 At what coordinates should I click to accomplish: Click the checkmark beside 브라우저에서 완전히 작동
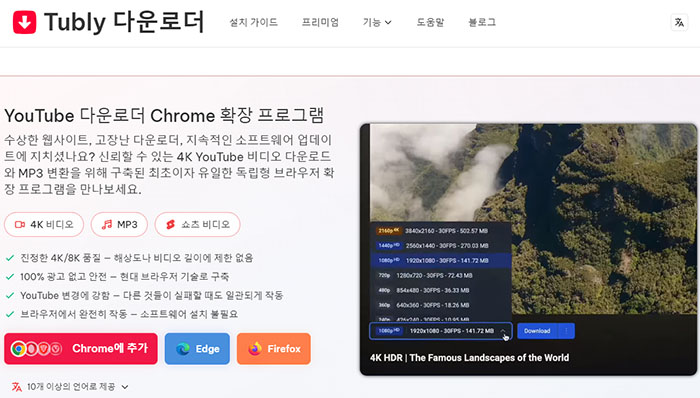tap(10, 314)
